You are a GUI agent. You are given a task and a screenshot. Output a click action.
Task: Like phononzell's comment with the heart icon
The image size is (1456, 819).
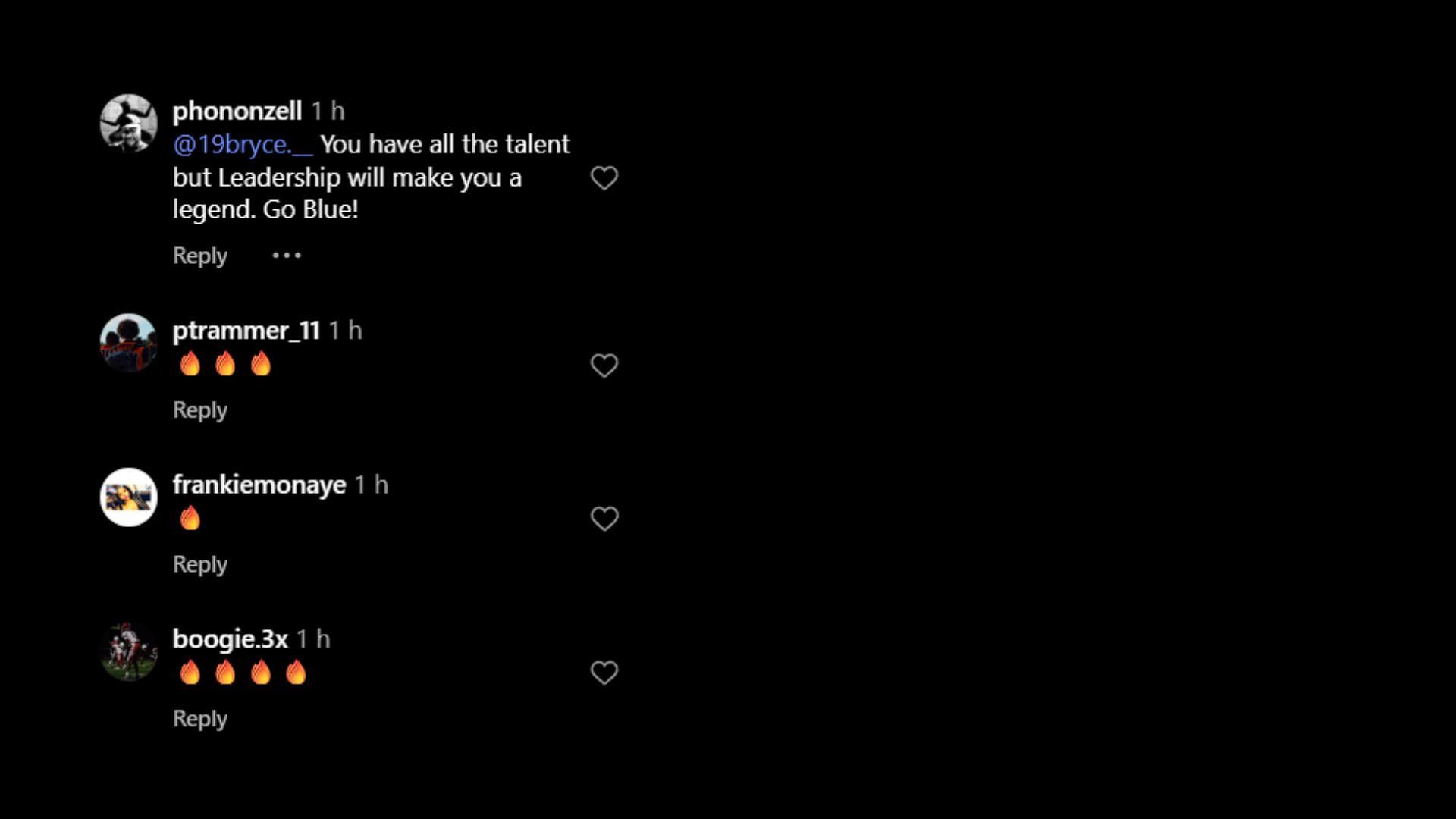click(x=604, y=178)
